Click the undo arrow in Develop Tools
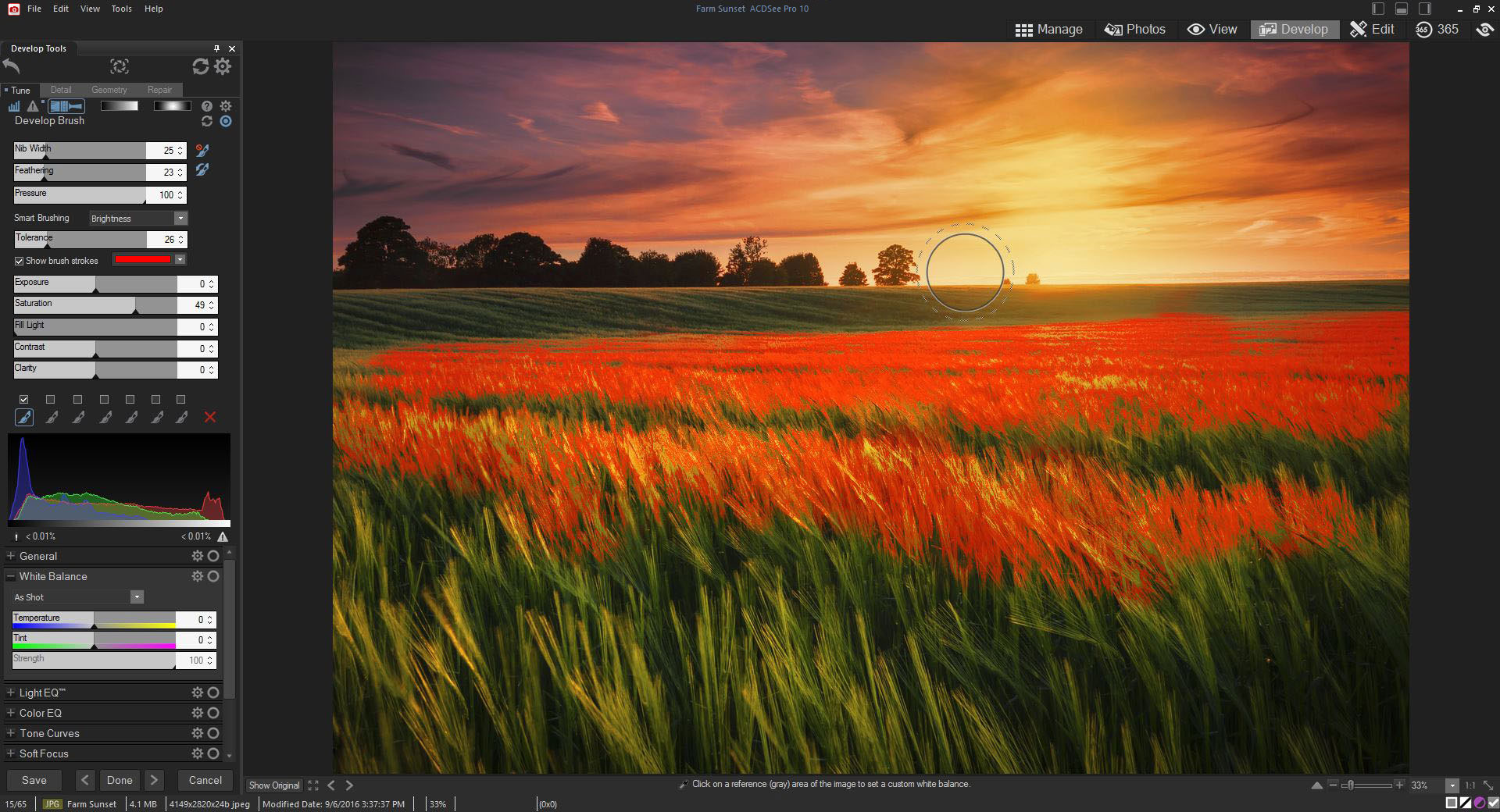Viewport: 1500px width, 812px height. click(12, 66)
